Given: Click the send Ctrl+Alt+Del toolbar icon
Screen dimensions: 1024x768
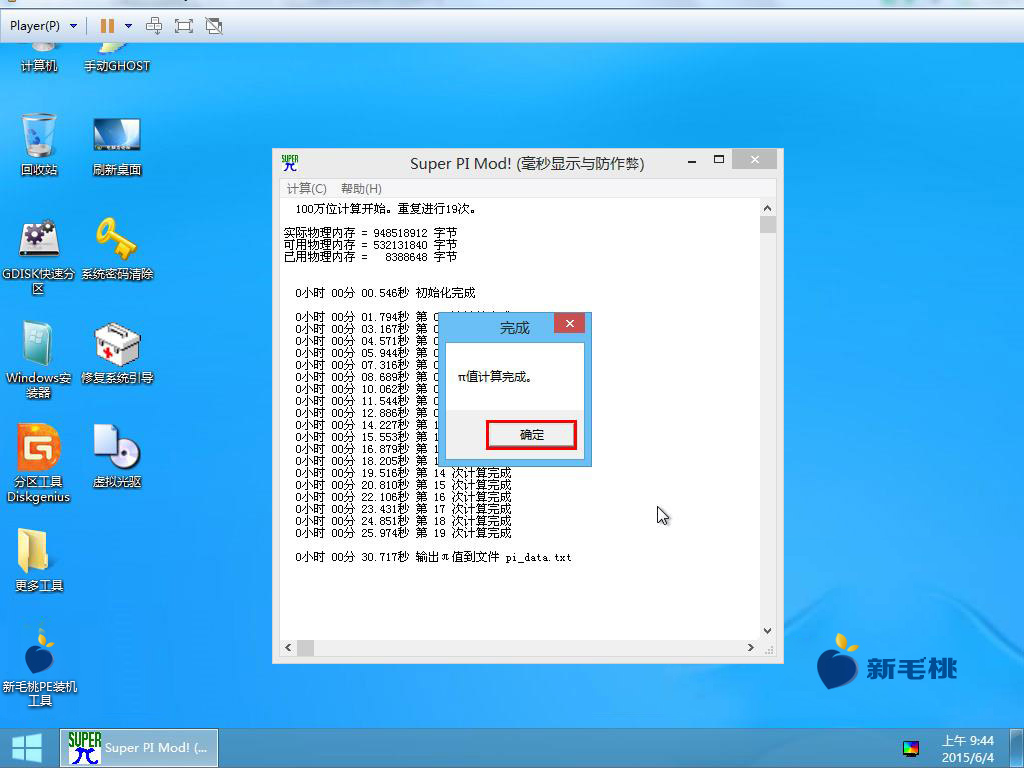Looking at the screenshot, I should [154, 26].
